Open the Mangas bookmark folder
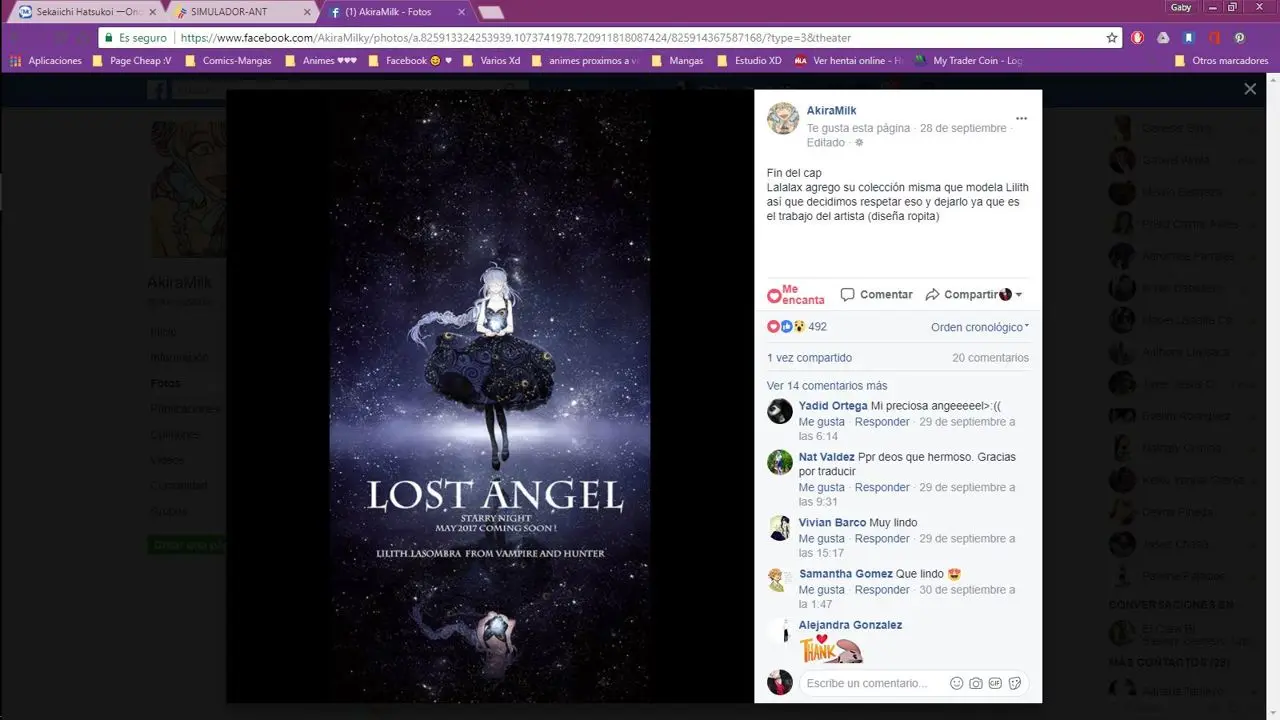This screenshot has height=720, width=1280. [677, 60]
